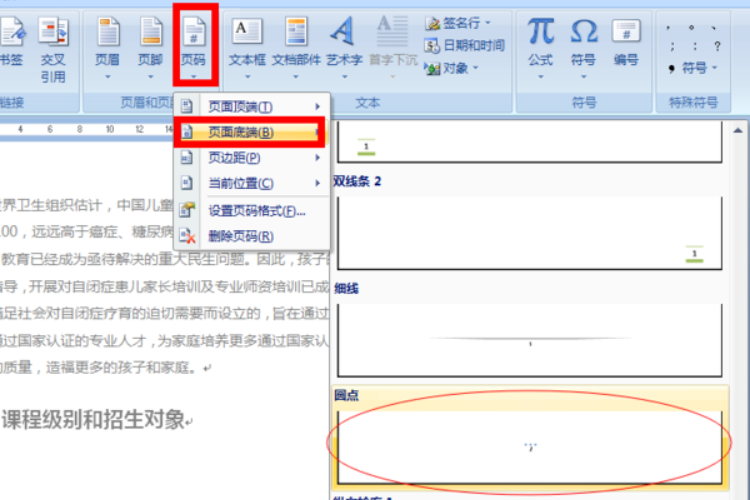This screenshot has height=500, width=750.
Task: Choose 设置页码格式 format page numbers
Action: click(x=251, y=211)
